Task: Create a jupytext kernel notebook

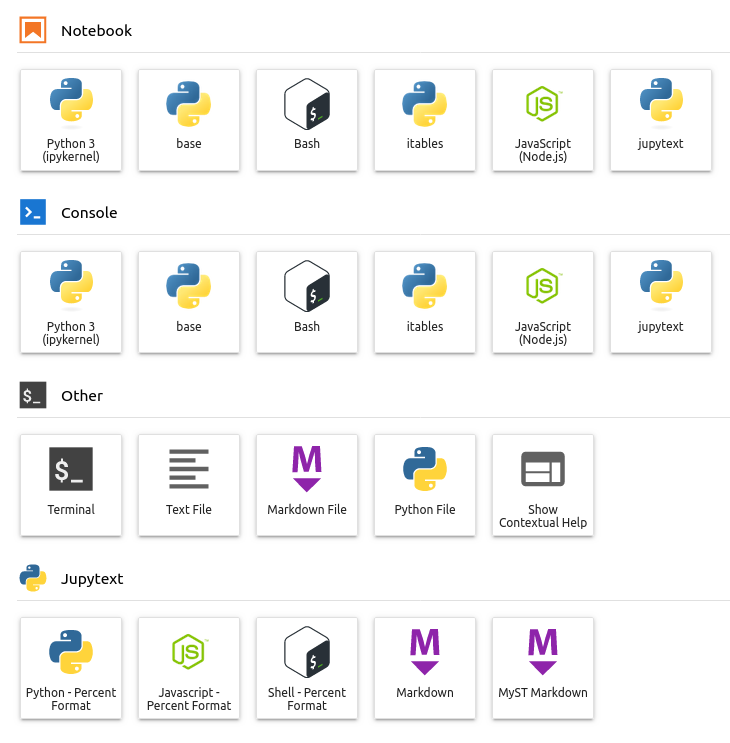Action: click(660, 120)
